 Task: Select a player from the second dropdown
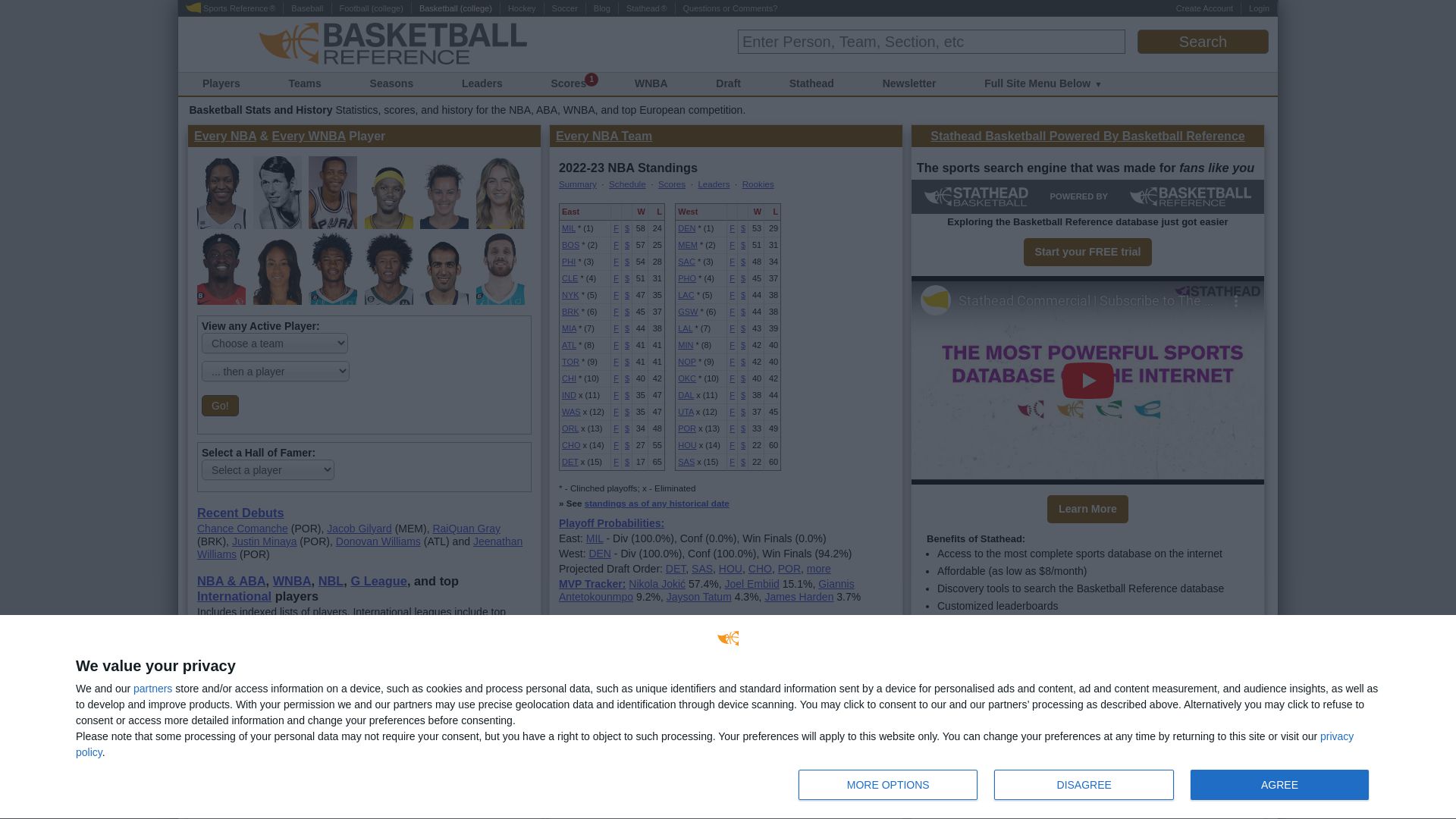pyautogui.click(x=276, y=371)
